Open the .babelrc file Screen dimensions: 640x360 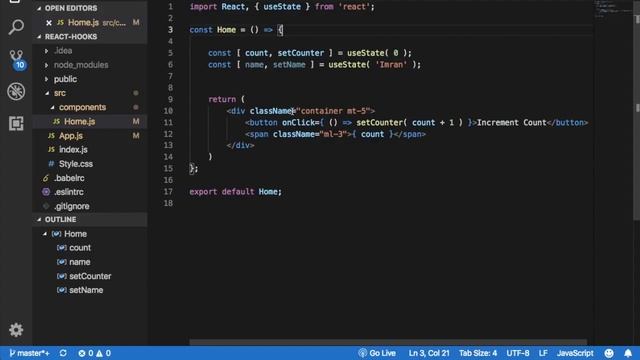point(69,178)
